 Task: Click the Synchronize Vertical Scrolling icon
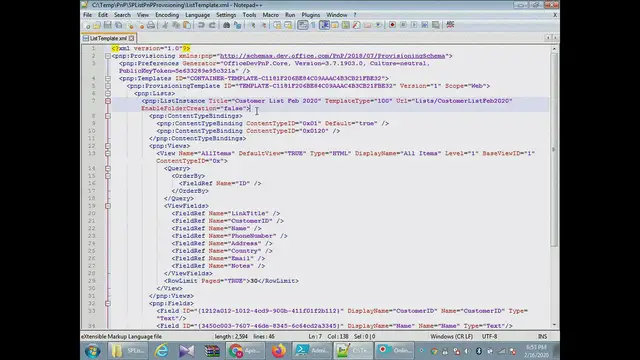point(278,25)
